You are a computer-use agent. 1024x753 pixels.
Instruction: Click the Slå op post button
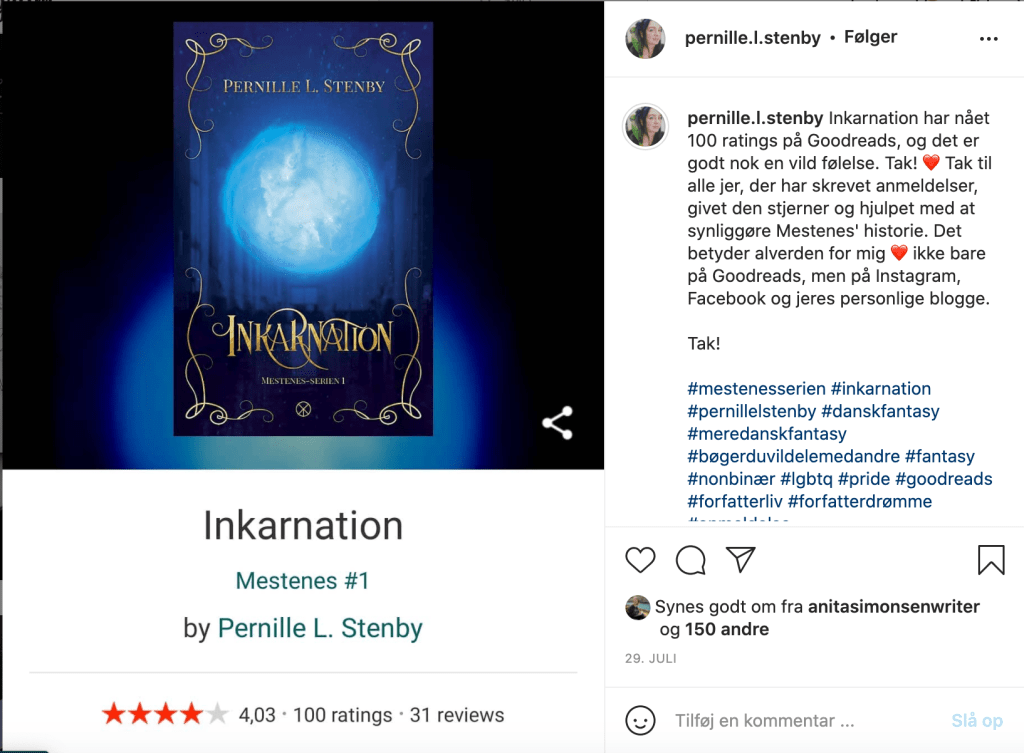coord(977,720)
